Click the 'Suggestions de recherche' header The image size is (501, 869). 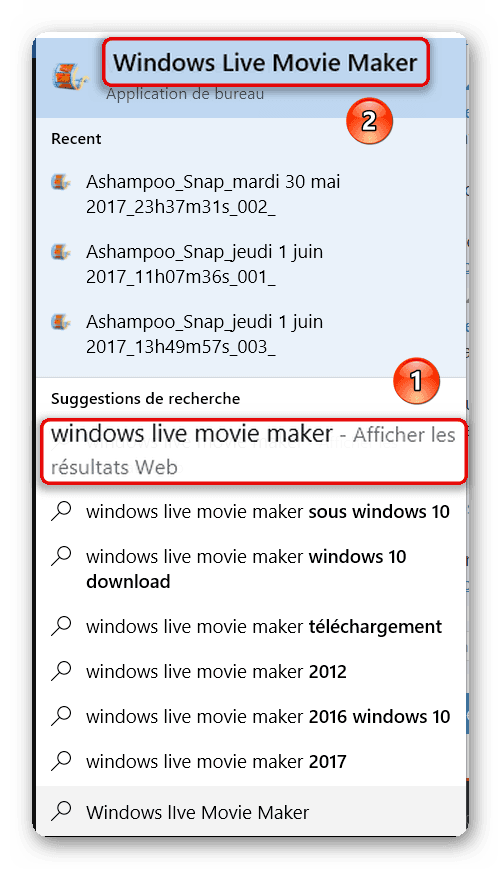pos(145,398)
